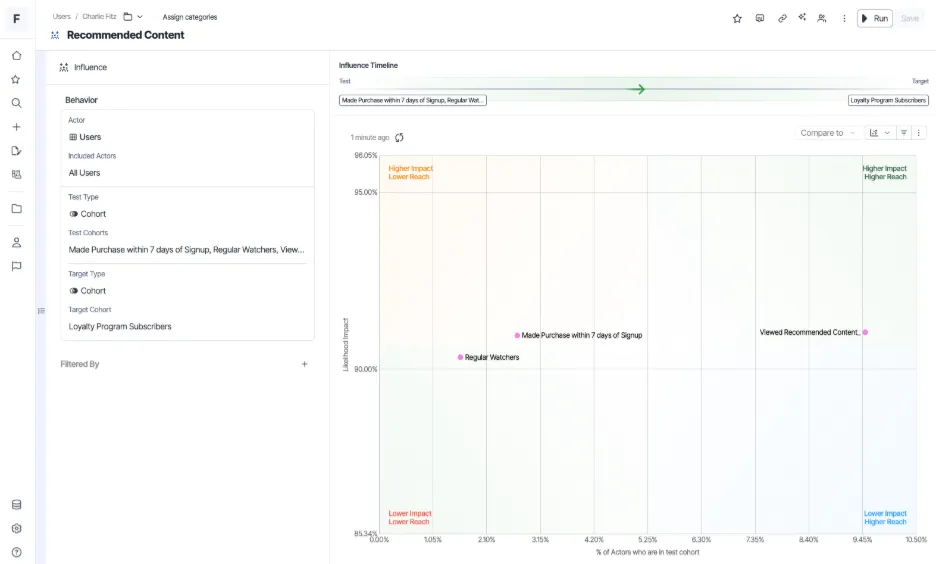Click Higher Impact Higher Reach label
The image size is (936, 564).
click(885, 172)
